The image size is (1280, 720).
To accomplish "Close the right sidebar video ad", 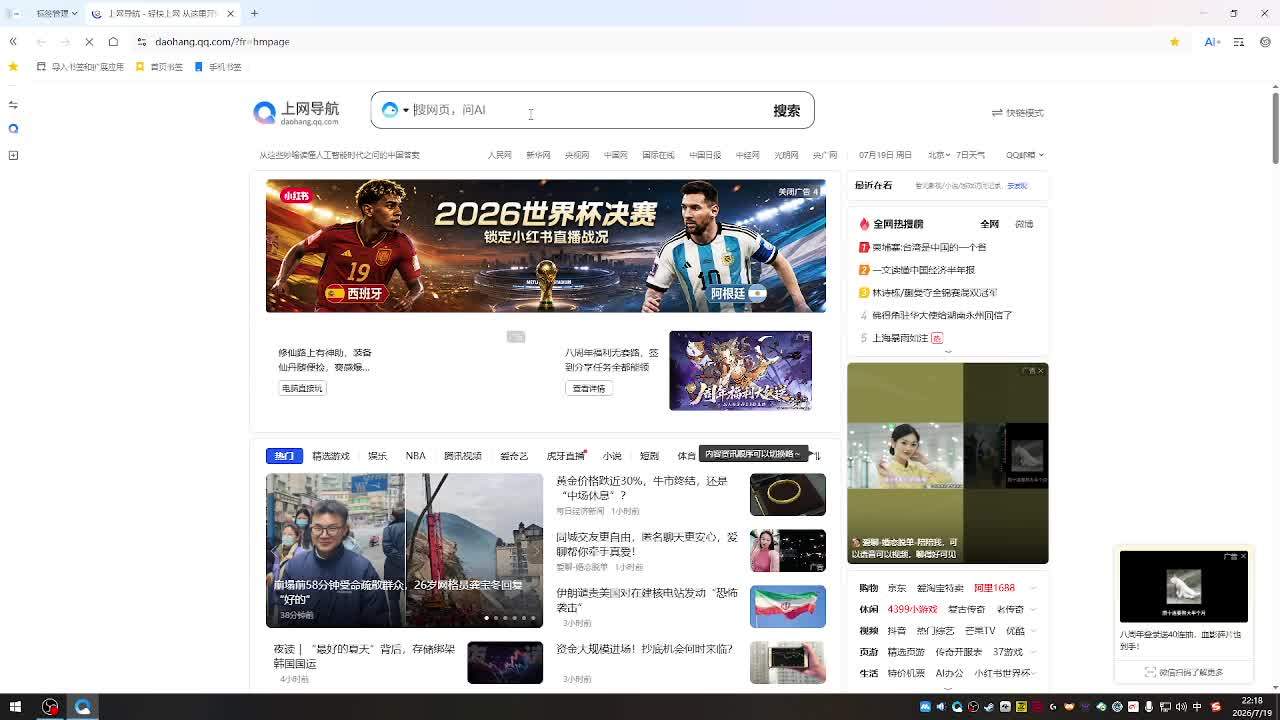I will (1041, 371).
